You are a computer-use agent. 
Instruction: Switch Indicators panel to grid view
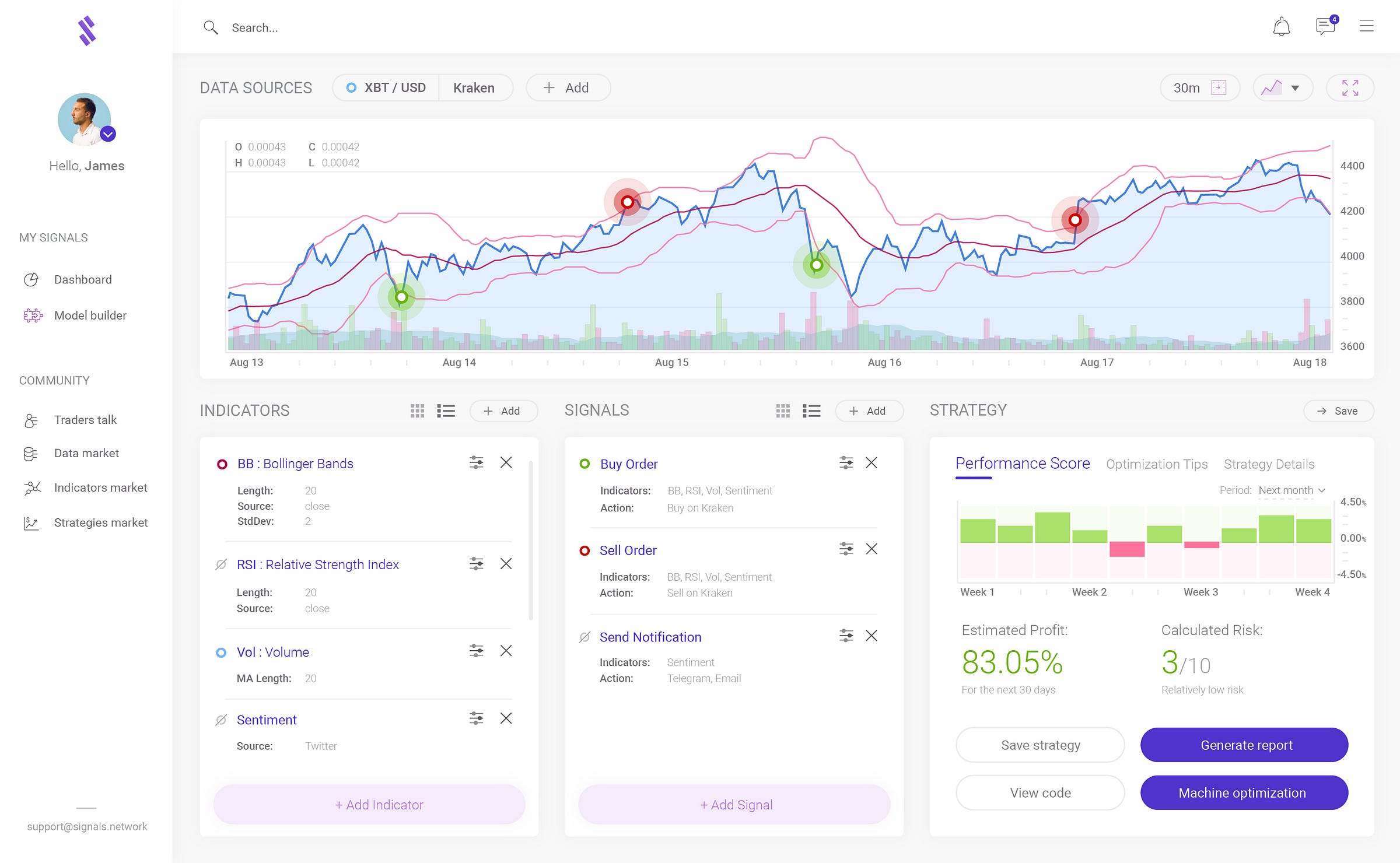click(417, 411)
